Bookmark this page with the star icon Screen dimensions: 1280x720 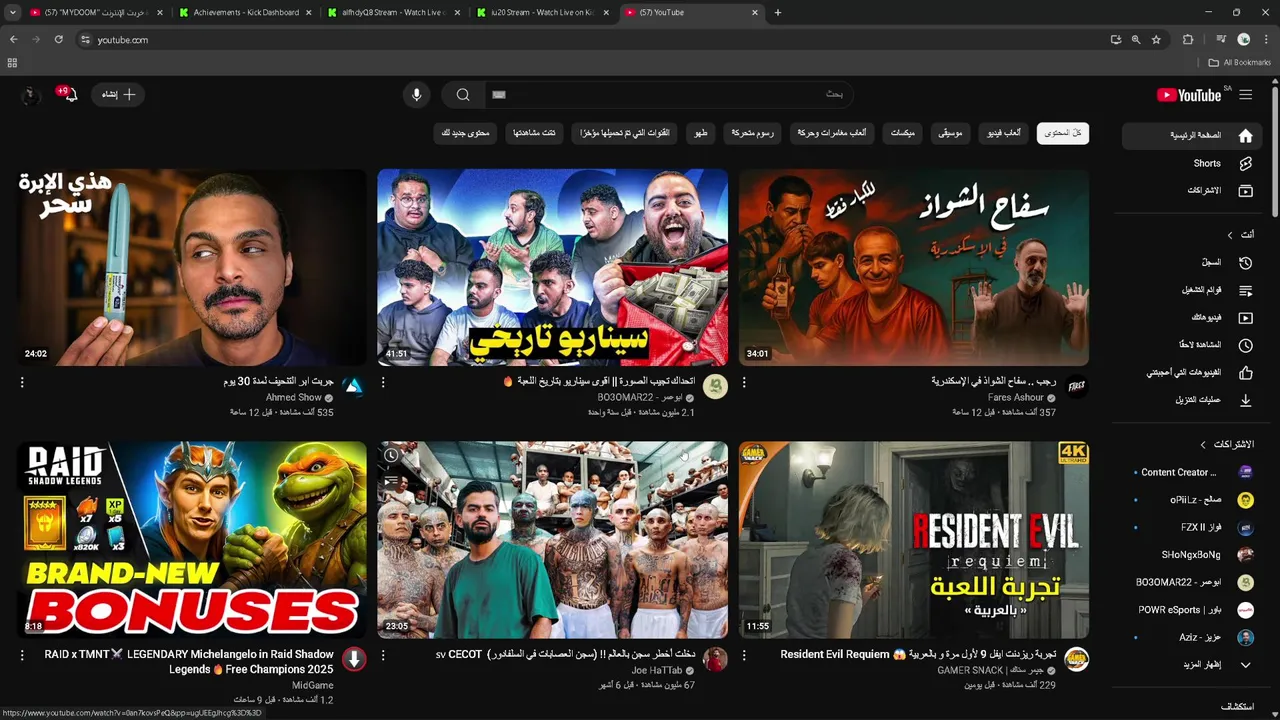tap(1156, 39)
